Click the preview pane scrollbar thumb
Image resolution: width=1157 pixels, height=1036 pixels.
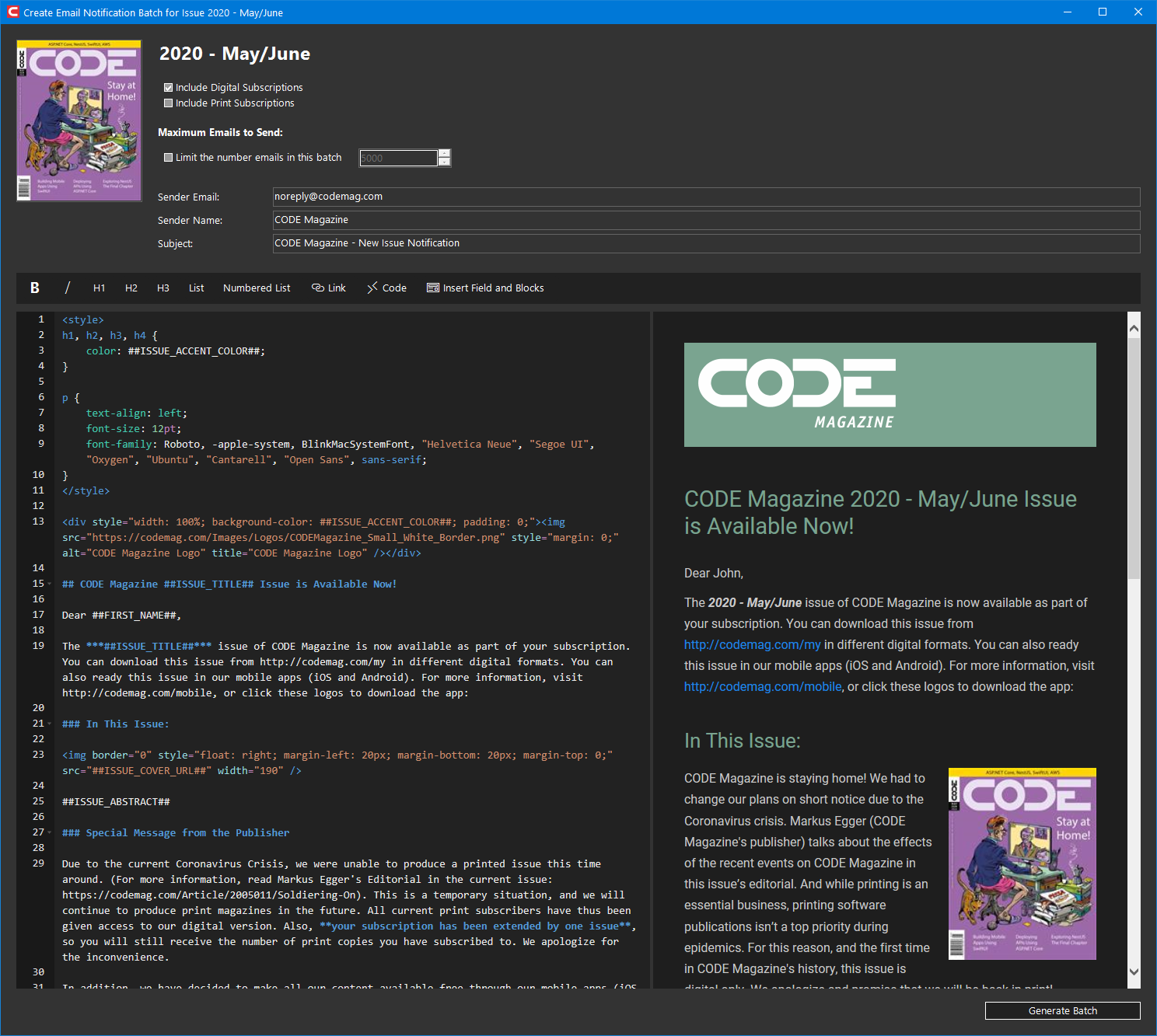[1134, 459]
